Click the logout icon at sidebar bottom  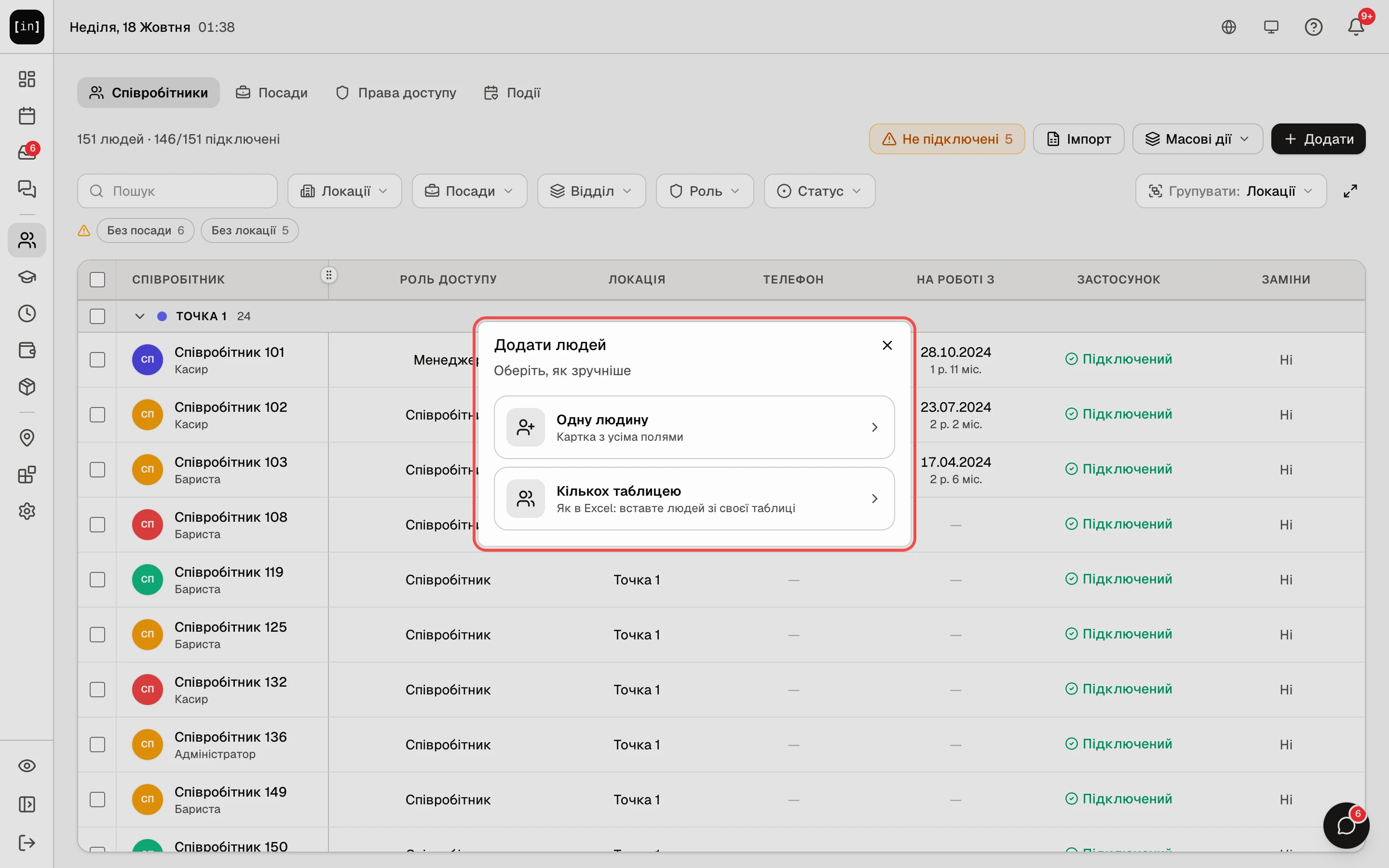point(27,843)
